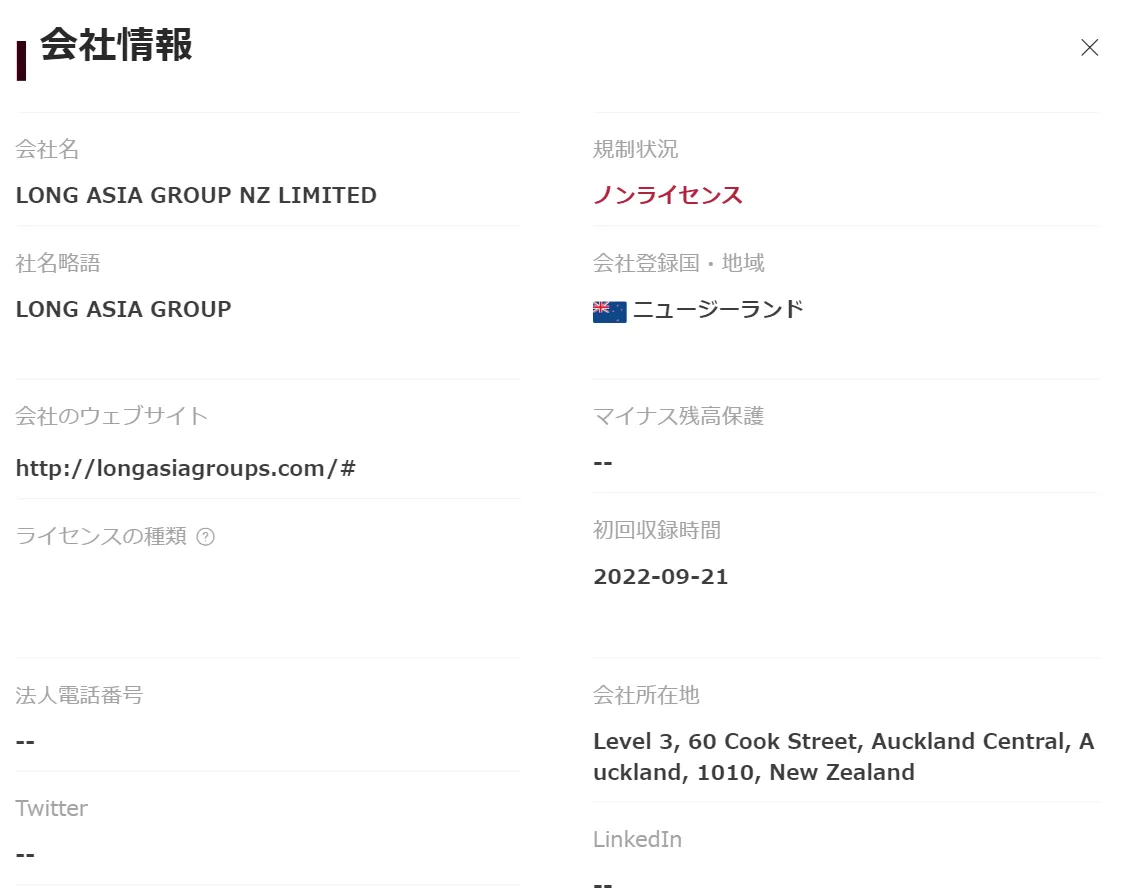
Task: Click the ニュージーランド country text
Action: [x=718, y=309]
